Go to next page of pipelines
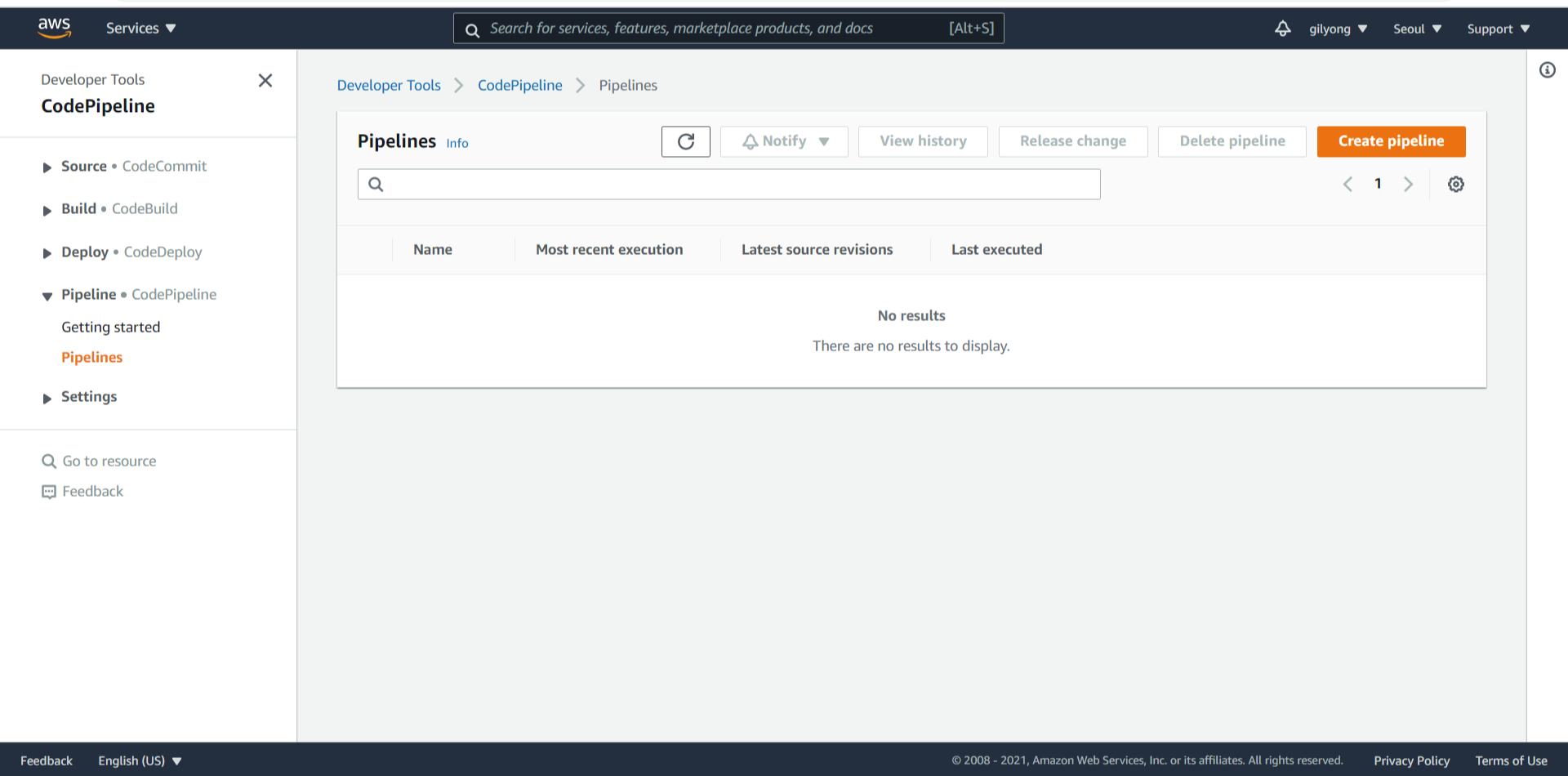The image size is (1568, 776). pos(1408,185)
